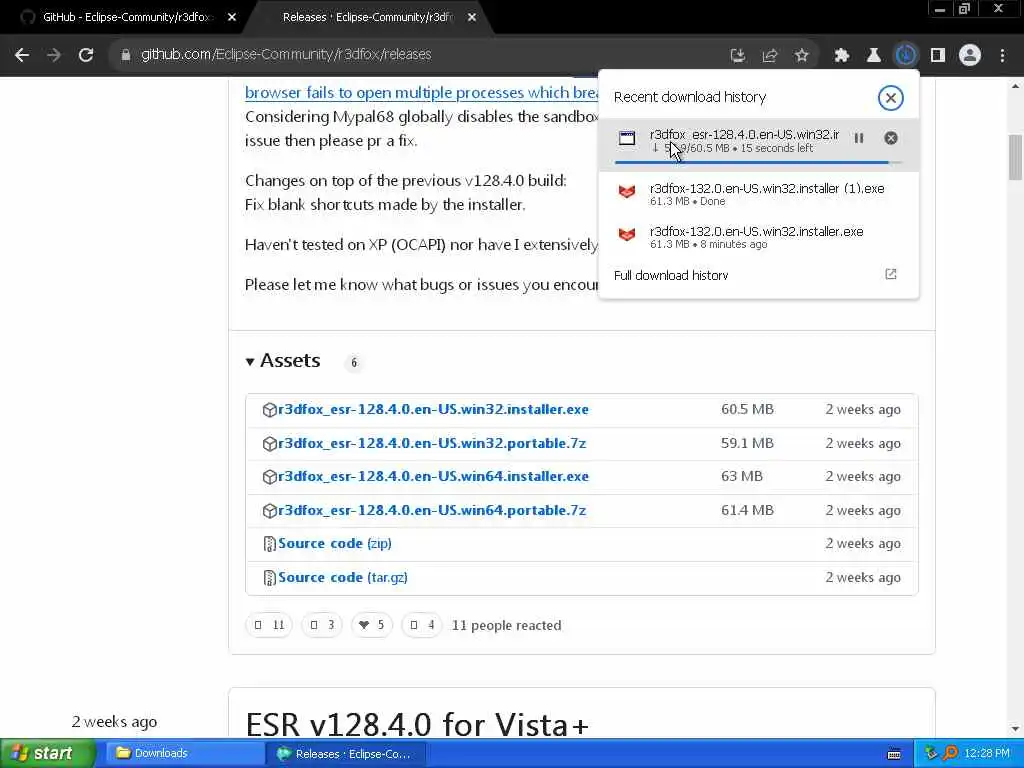Open r3dfox-132.0.en-US.win32.installer.exe from 8 minutes ago
Viewport: 1024px width, 768px height.
(x=758, y=237)
